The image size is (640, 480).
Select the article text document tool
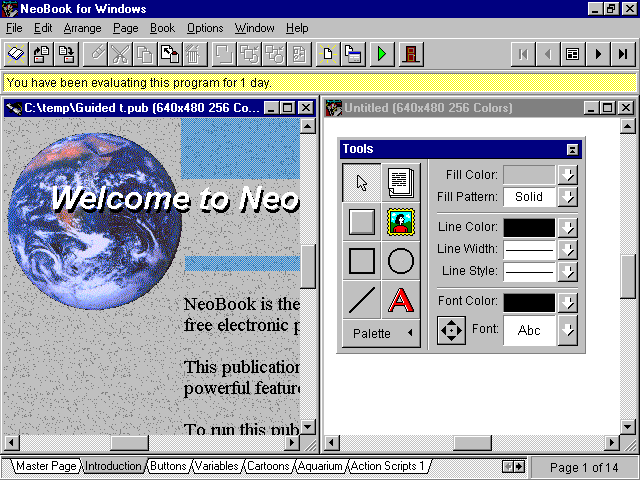tap(400, 183)
